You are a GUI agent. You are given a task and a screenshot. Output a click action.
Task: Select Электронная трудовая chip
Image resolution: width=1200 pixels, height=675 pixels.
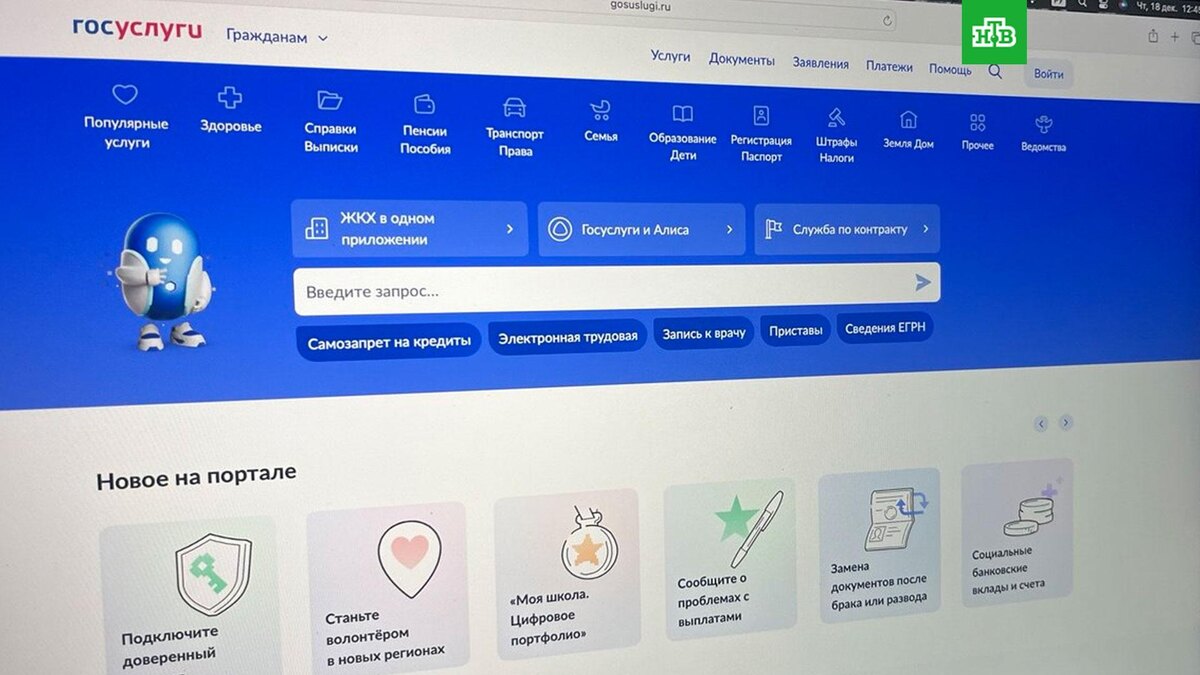(567, 337)
